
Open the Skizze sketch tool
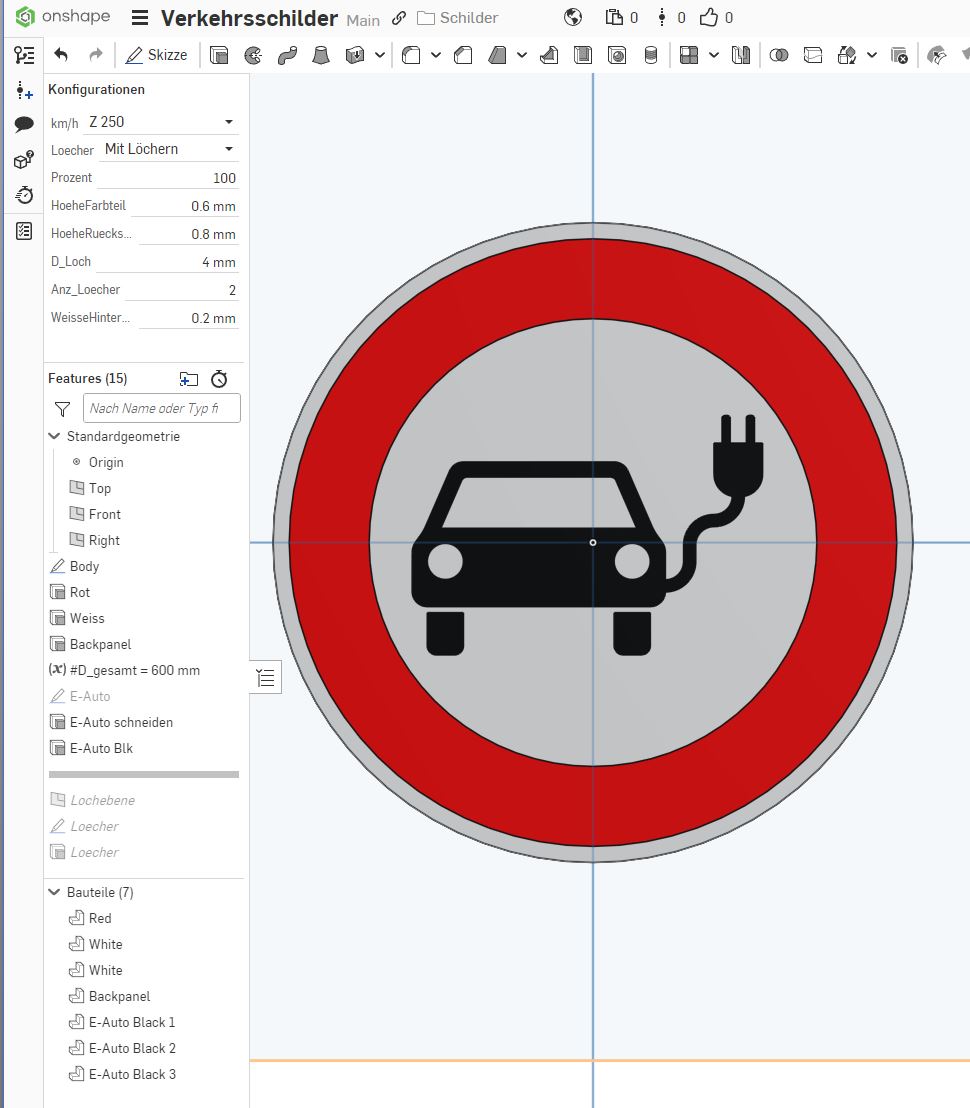coord(157,55)
